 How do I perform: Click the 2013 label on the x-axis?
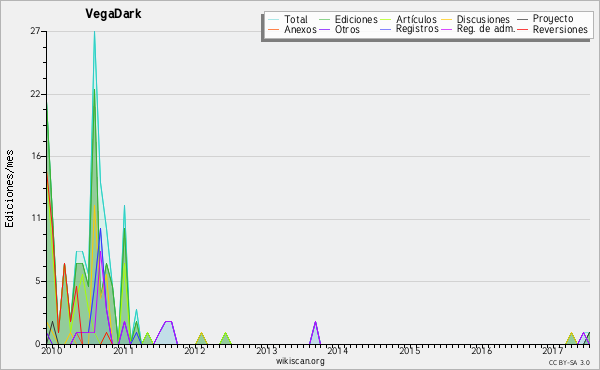(x=267, y=350)
